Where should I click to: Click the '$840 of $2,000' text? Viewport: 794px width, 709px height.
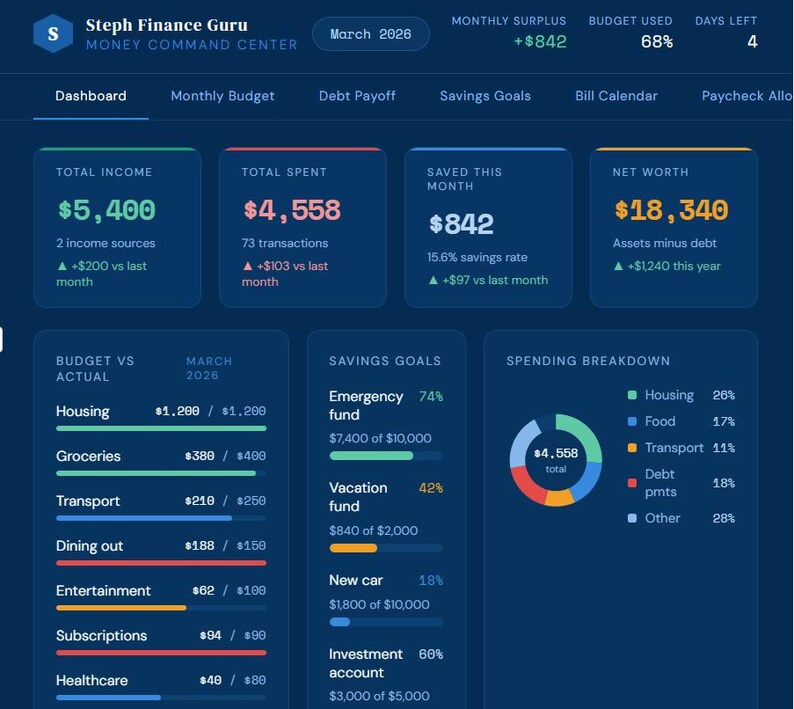click(x=373, y=530)
